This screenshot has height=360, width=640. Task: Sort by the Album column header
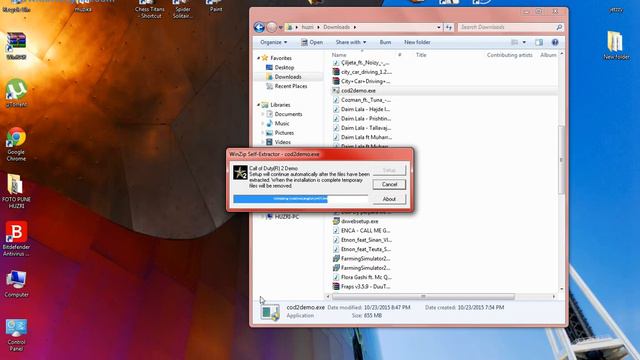point(548,55)
